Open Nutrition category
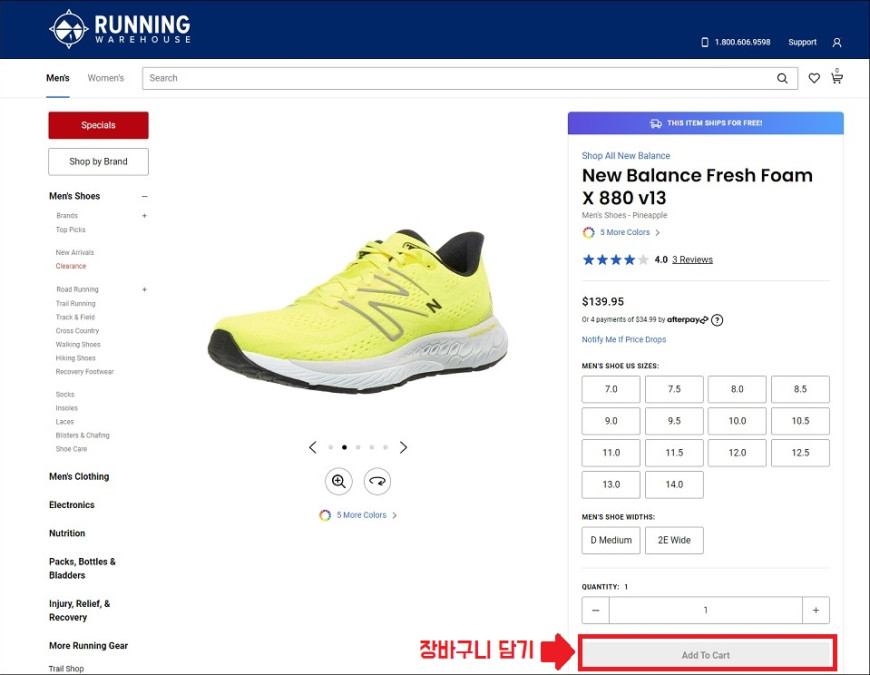The width and height of the screenshot is (870, 675). 67,533
